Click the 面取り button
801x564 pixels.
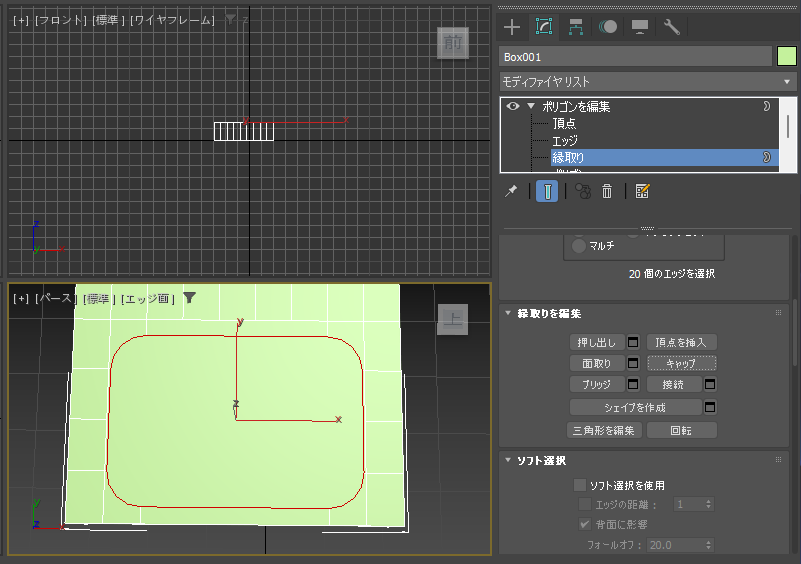coord(597,363)
